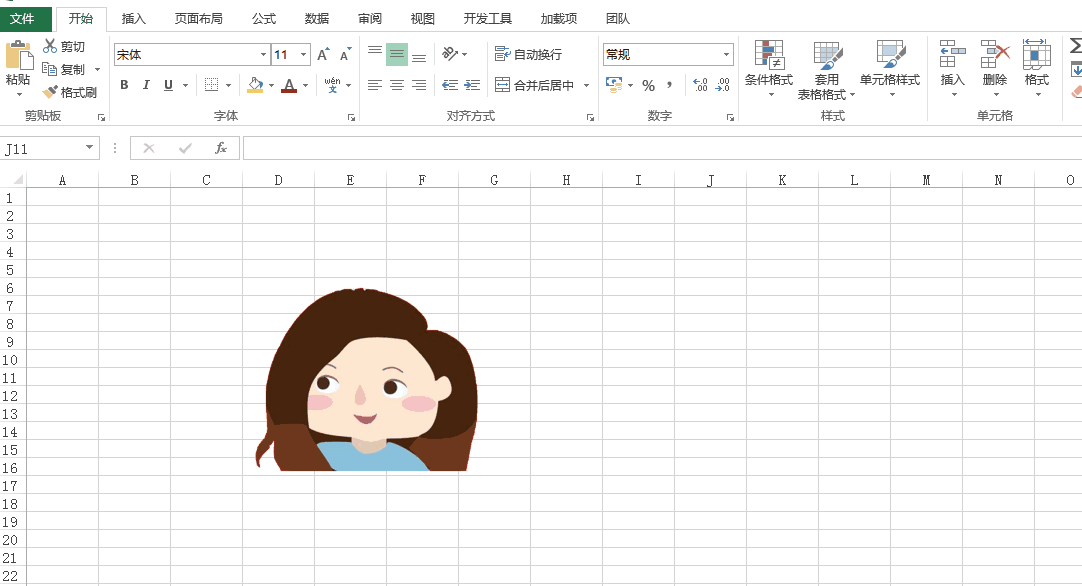The height and width of the screenshot is (586, 1082).
Task: Expand the Merge & Center (合并后居中) arrow
Action: point(587,85)
